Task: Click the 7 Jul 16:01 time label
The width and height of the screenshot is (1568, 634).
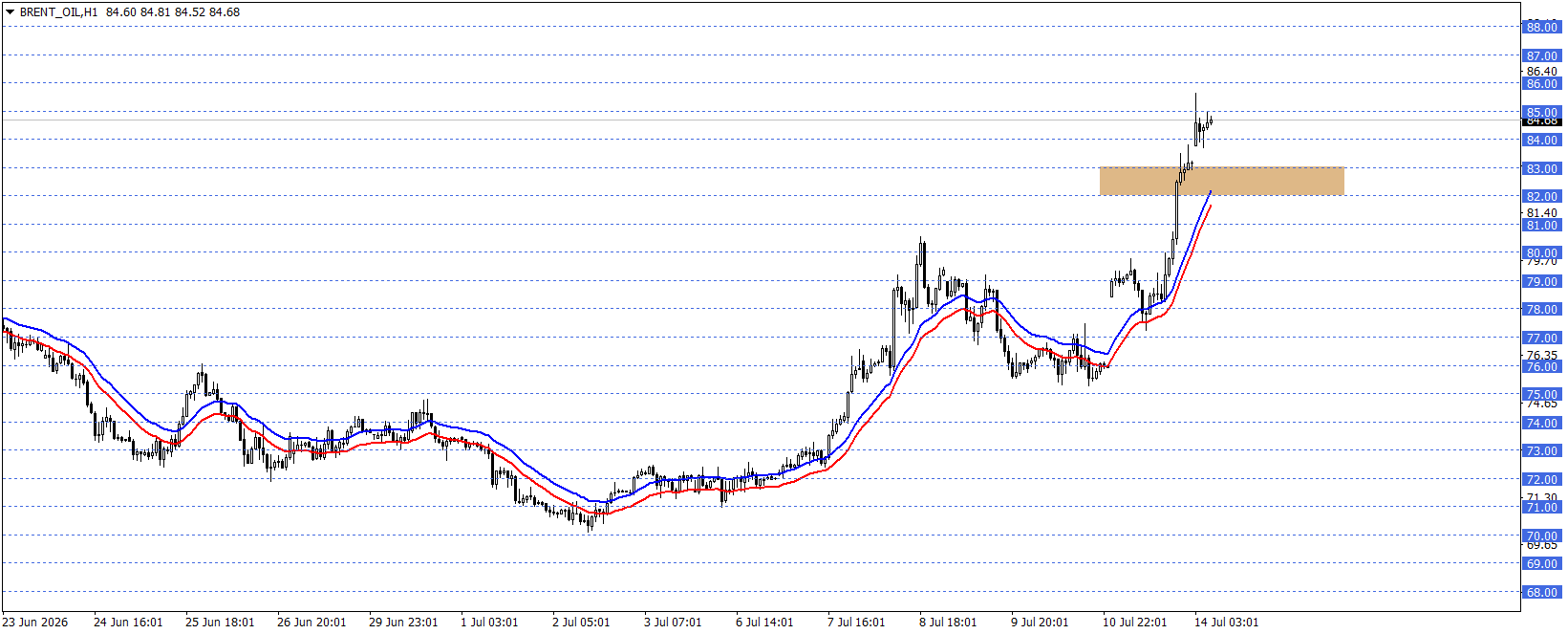Action: pos(856,623)
